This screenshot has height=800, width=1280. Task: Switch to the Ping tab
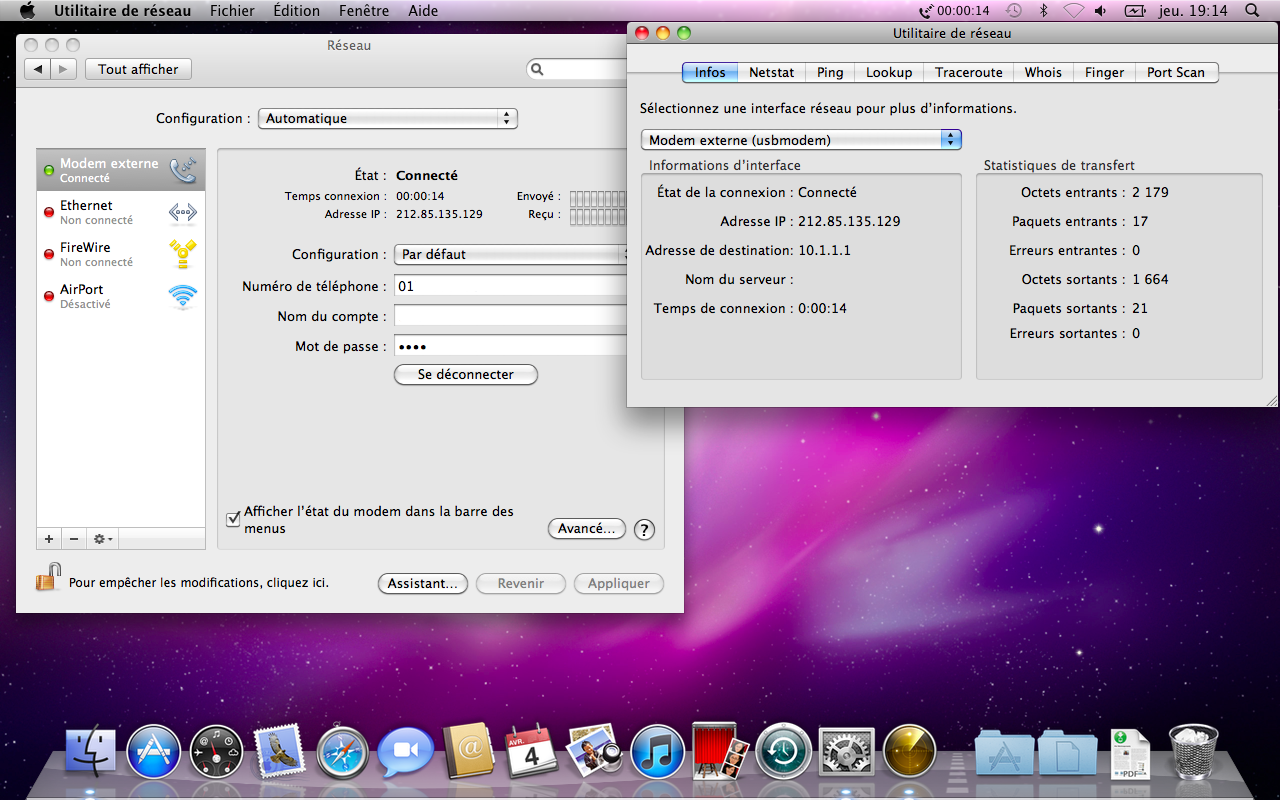coord(830,72)
